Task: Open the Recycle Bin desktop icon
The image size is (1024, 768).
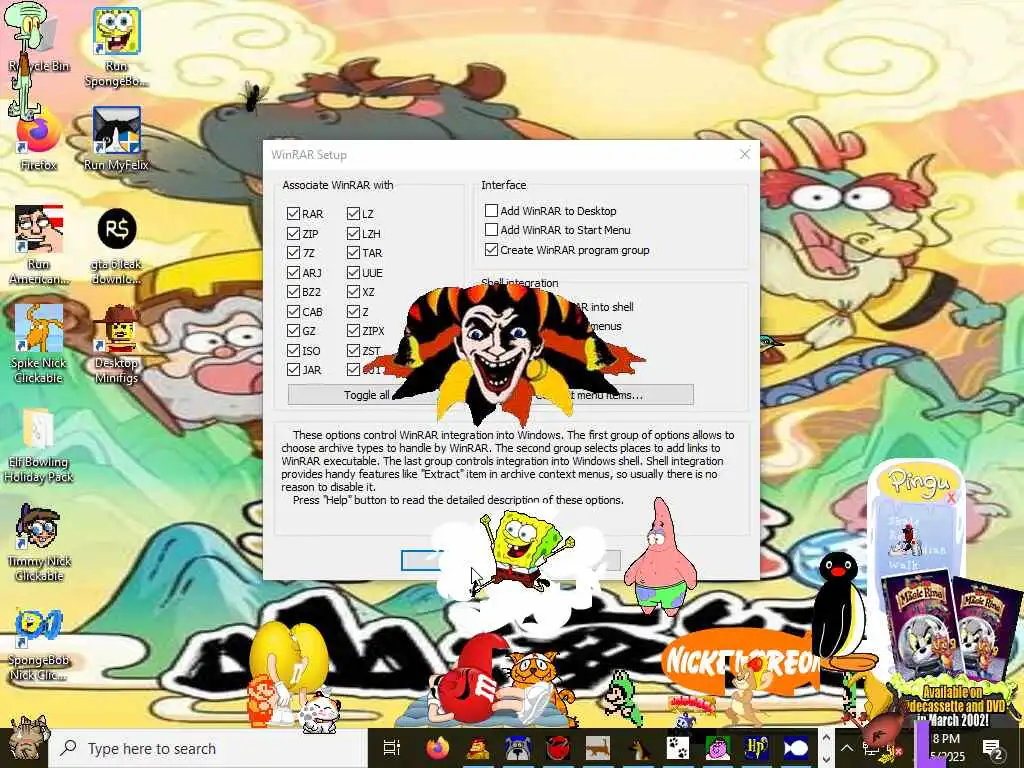Action: click(38, 39)
